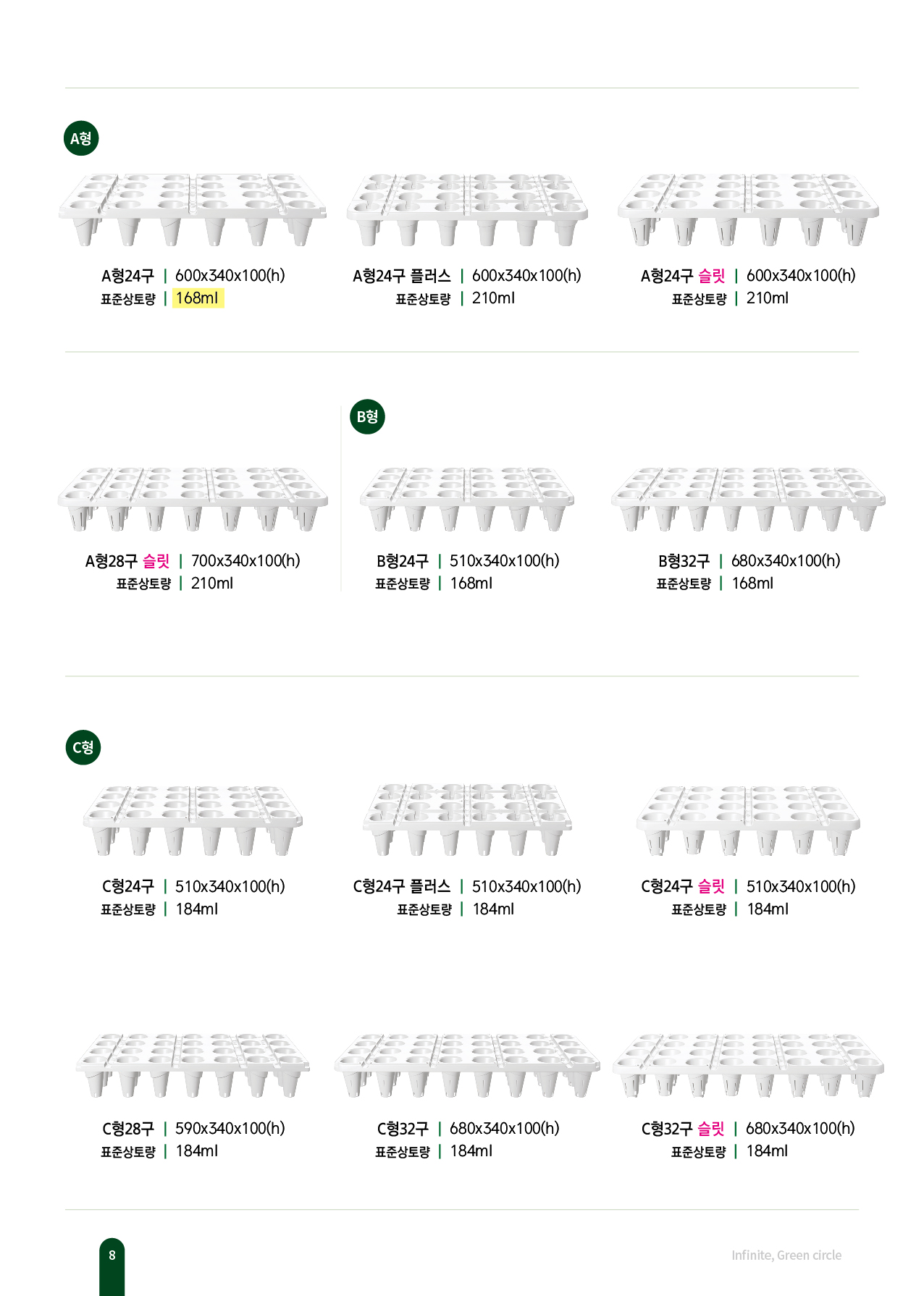The image size is (924, 1296).
Task: Select the A형24구 플러스 tray image
Action: (x=467, y=209)
